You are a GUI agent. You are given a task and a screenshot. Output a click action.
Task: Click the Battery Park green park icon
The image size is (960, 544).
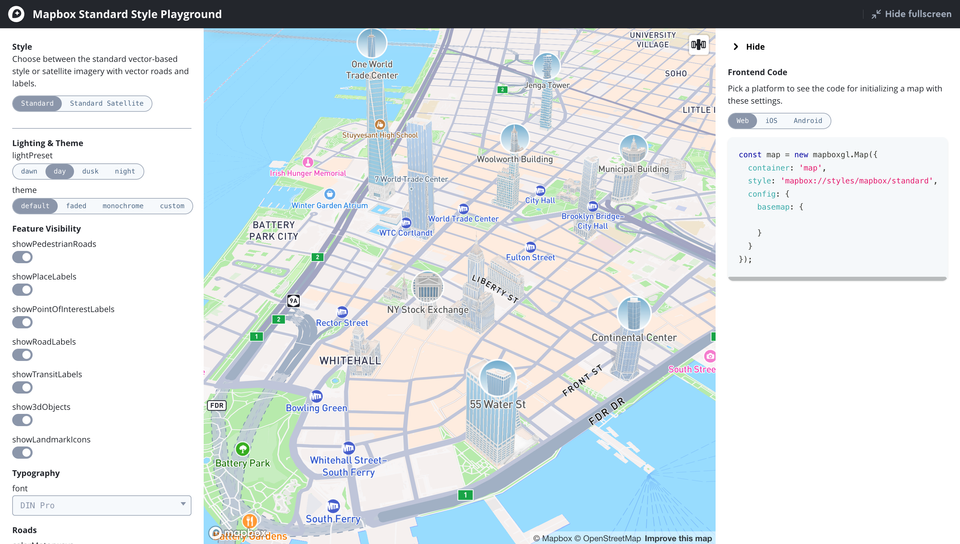coord(243,449)
